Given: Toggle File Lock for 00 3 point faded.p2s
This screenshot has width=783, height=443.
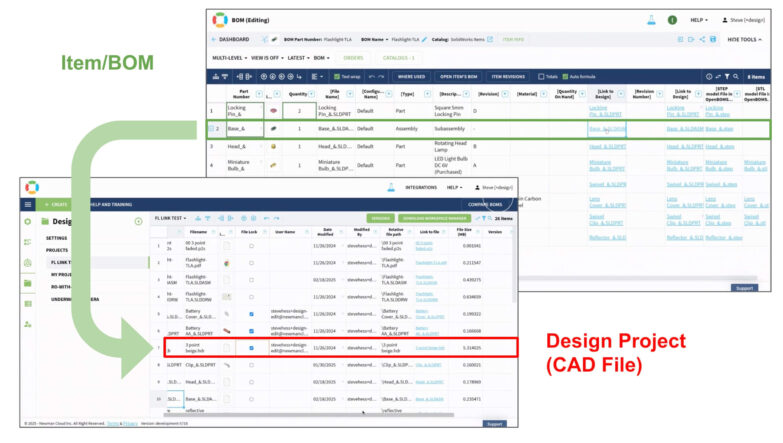Looking at the screenshot, I should click(x=251, y=246).
